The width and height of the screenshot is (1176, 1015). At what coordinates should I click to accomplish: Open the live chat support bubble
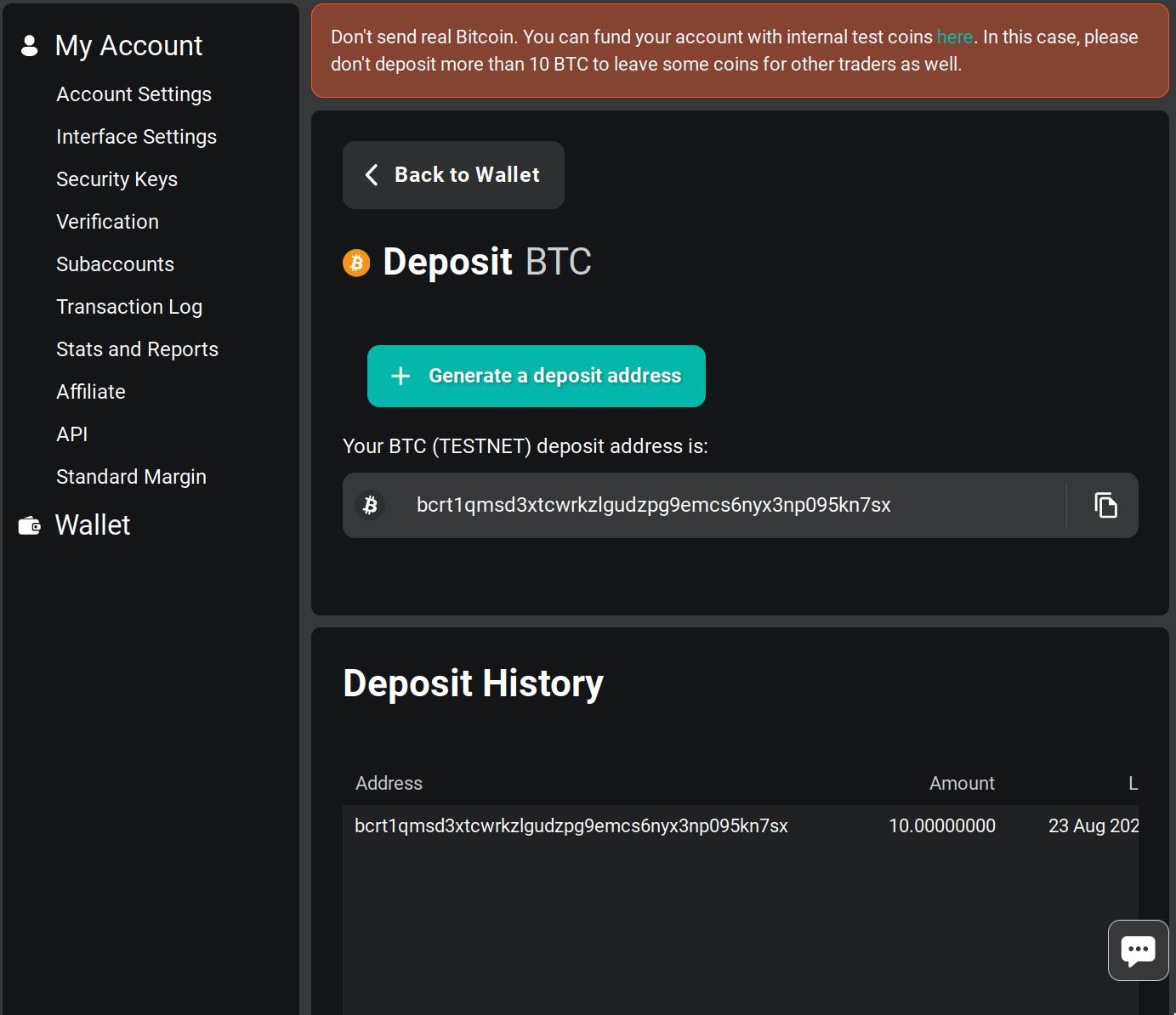click(x=1138, y=950)
